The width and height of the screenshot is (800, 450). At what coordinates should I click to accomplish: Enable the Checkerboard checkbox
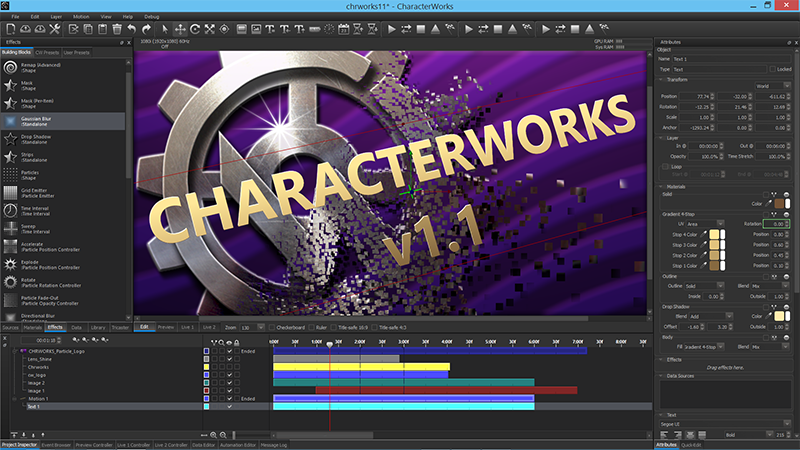click(x=272, y=327)
